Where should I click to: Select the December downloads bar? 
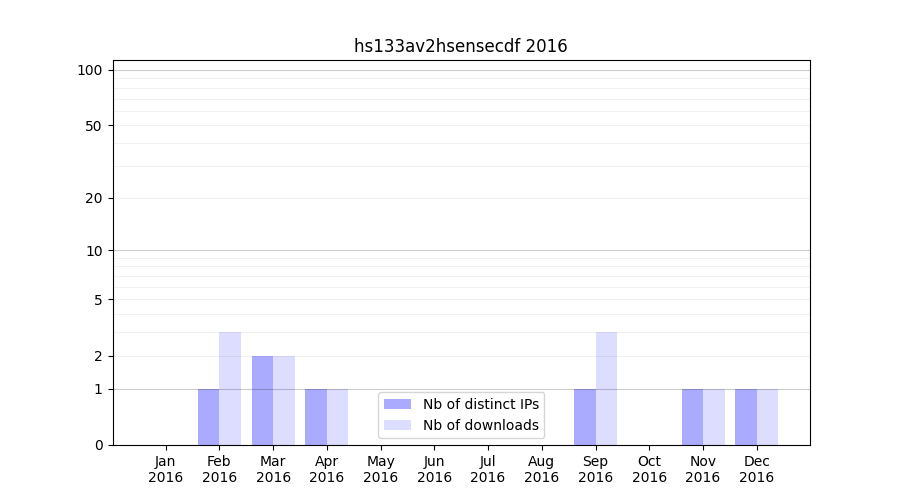pyautogui.click(x=767, y=417)
